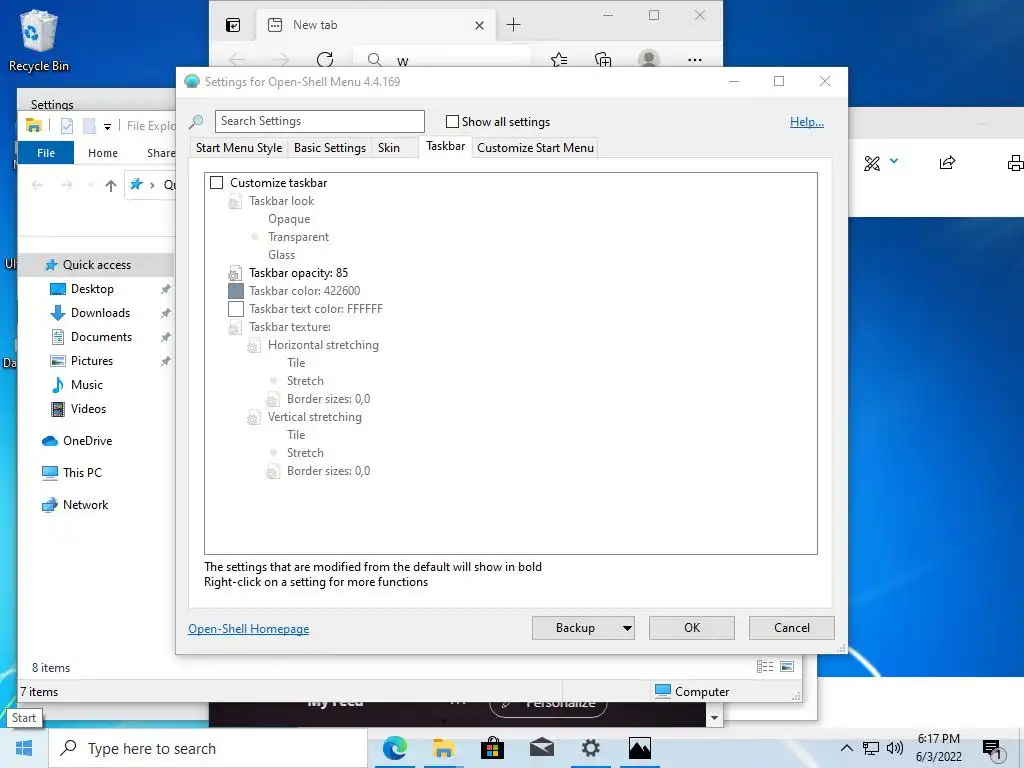This screenshot has height=768, width=1024.
Task: Select Tile under Vertical stretching
Action: point(296,435)
